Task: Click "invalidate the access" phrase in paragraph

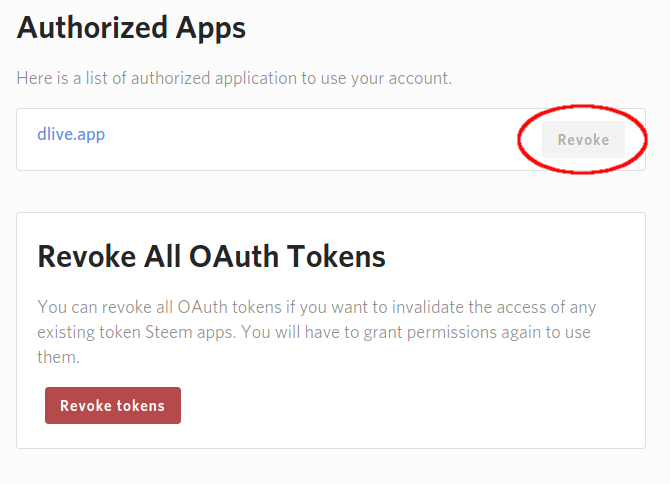Action: [468, 307]
